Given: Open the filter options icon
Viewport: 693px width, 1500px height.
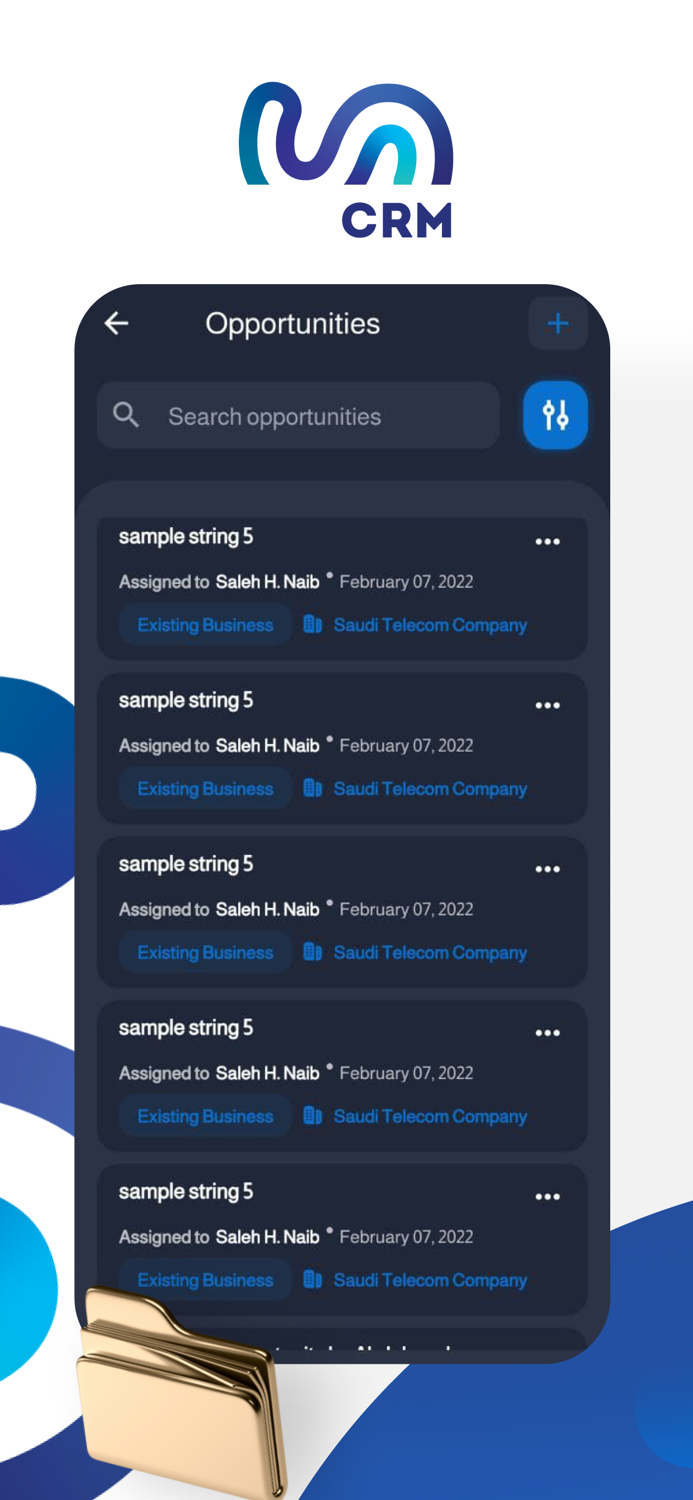Looking at the screenshot, I should (555, 414).
